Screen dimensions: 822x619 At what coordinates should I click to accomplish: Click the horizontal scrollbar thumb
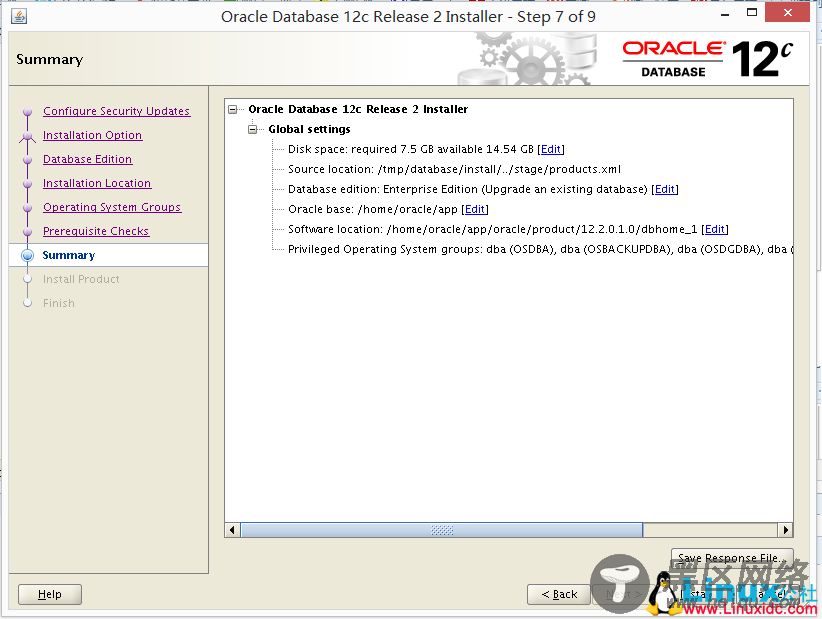pyautogui.click(x=441, y=530)
